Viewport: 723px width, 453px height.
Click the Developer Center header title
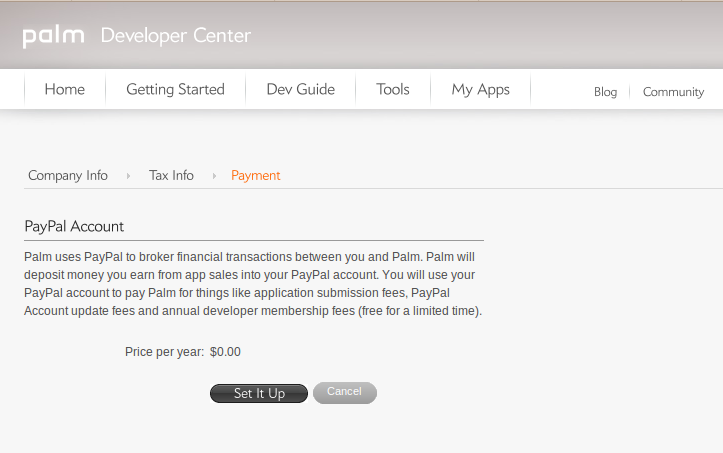pos(176,36)
